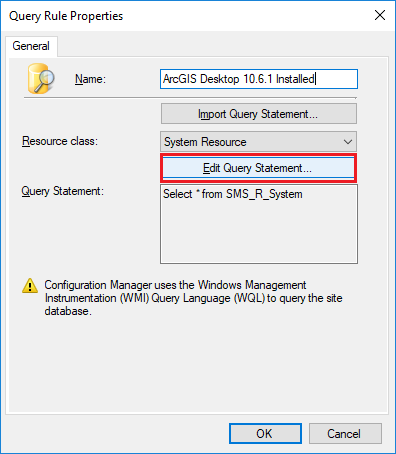Dismiss dialog using the Cancel button
The image size is (396, 454).
[345, 433]
